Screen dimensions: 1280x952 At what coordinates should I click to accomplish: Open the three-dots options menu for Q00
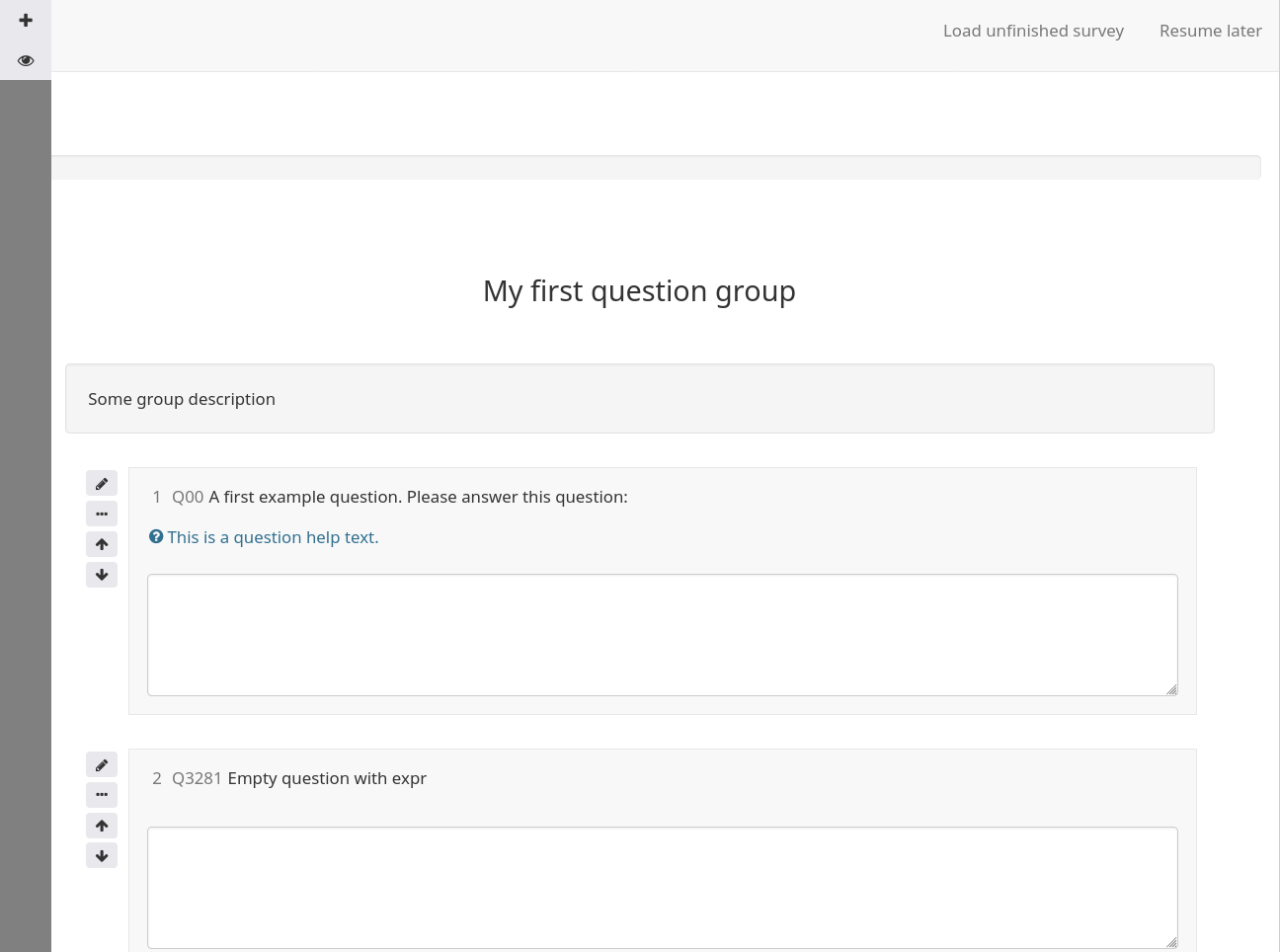[102, 515]
